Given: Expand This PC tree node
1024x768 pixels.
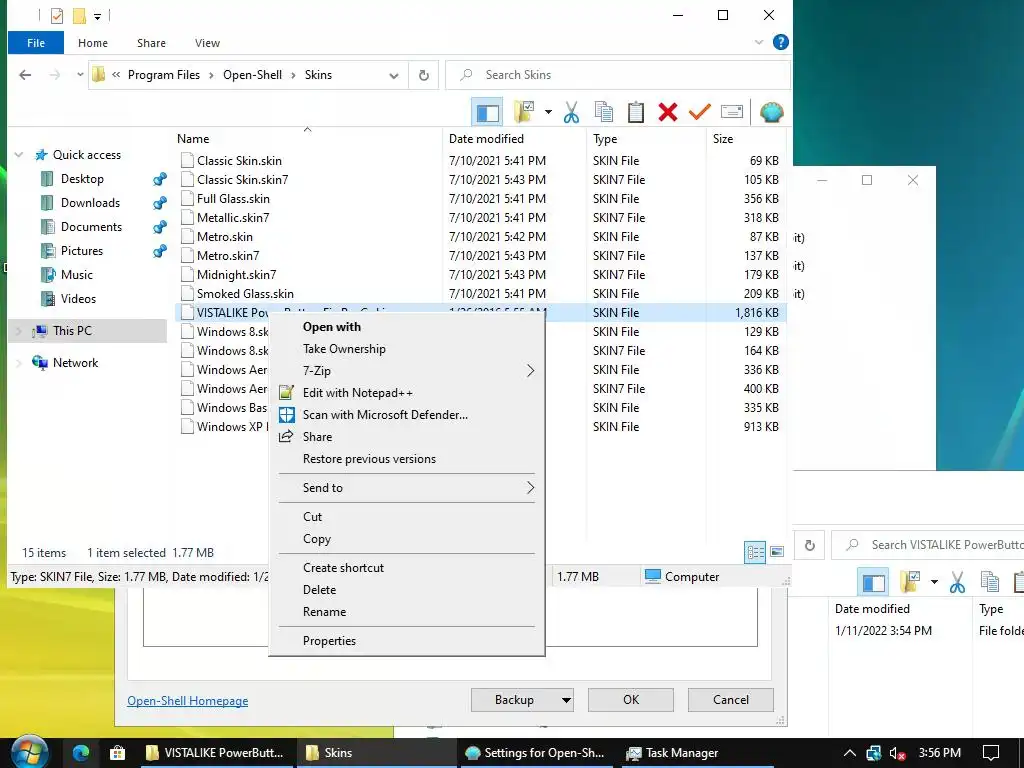Looking at the screenshot, I should (19, 331).
